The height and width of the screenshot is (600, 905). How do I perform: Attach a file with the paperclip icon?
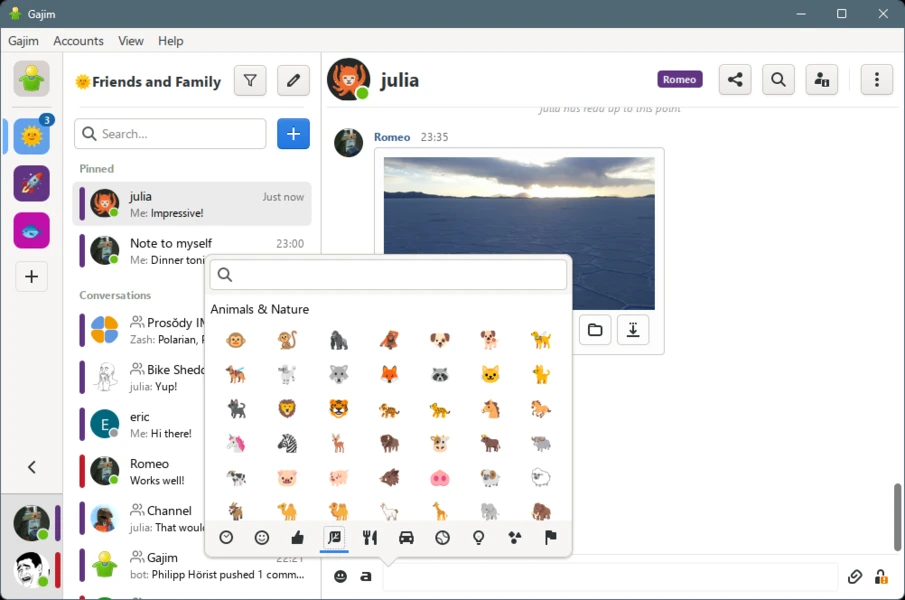[855, 577]
